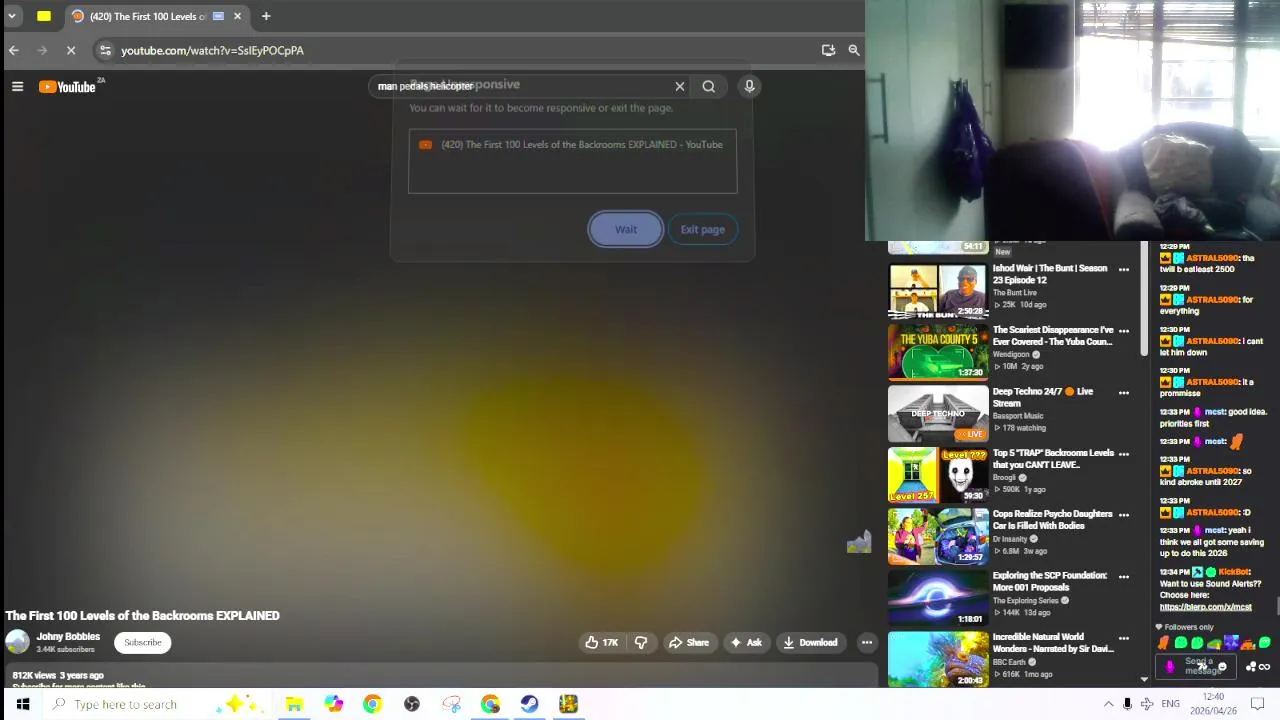Start voice search with the microphone icon
This screenshot has height=720, width=1280.
click(x=749, y=86)
